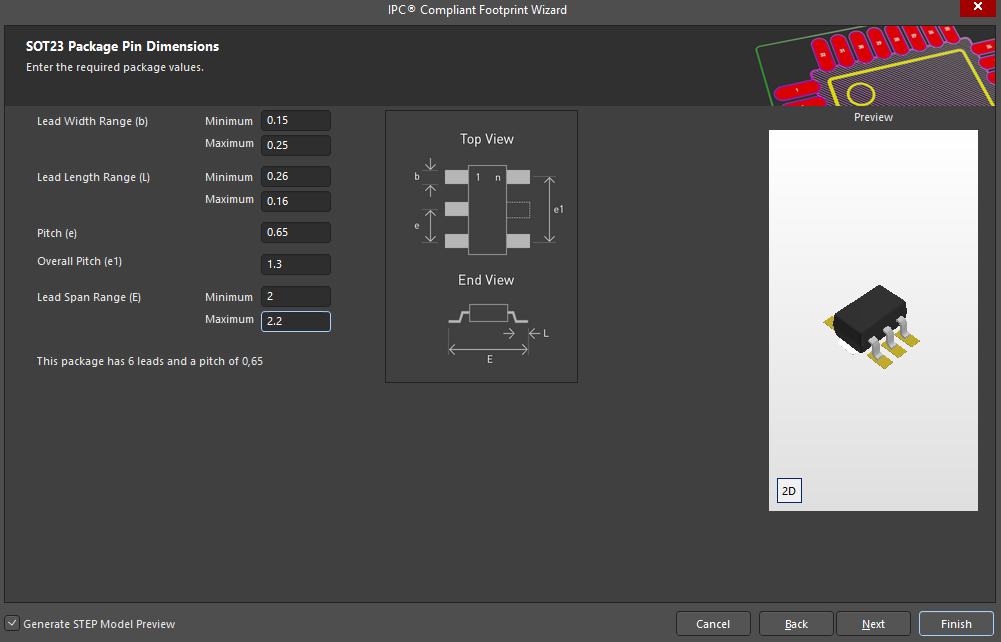Click the Pitch (e) input field
Screen dimensions: 1001x642
(295, 233)
